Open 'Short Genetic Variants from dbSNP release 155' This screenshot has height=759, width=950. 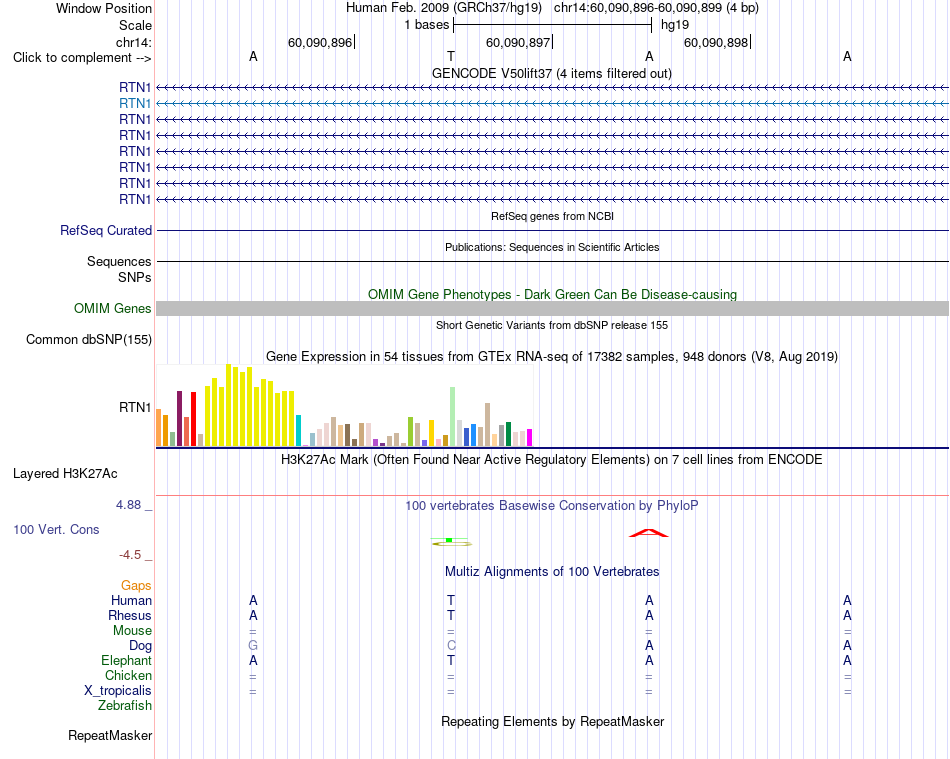tap(552, 325)
